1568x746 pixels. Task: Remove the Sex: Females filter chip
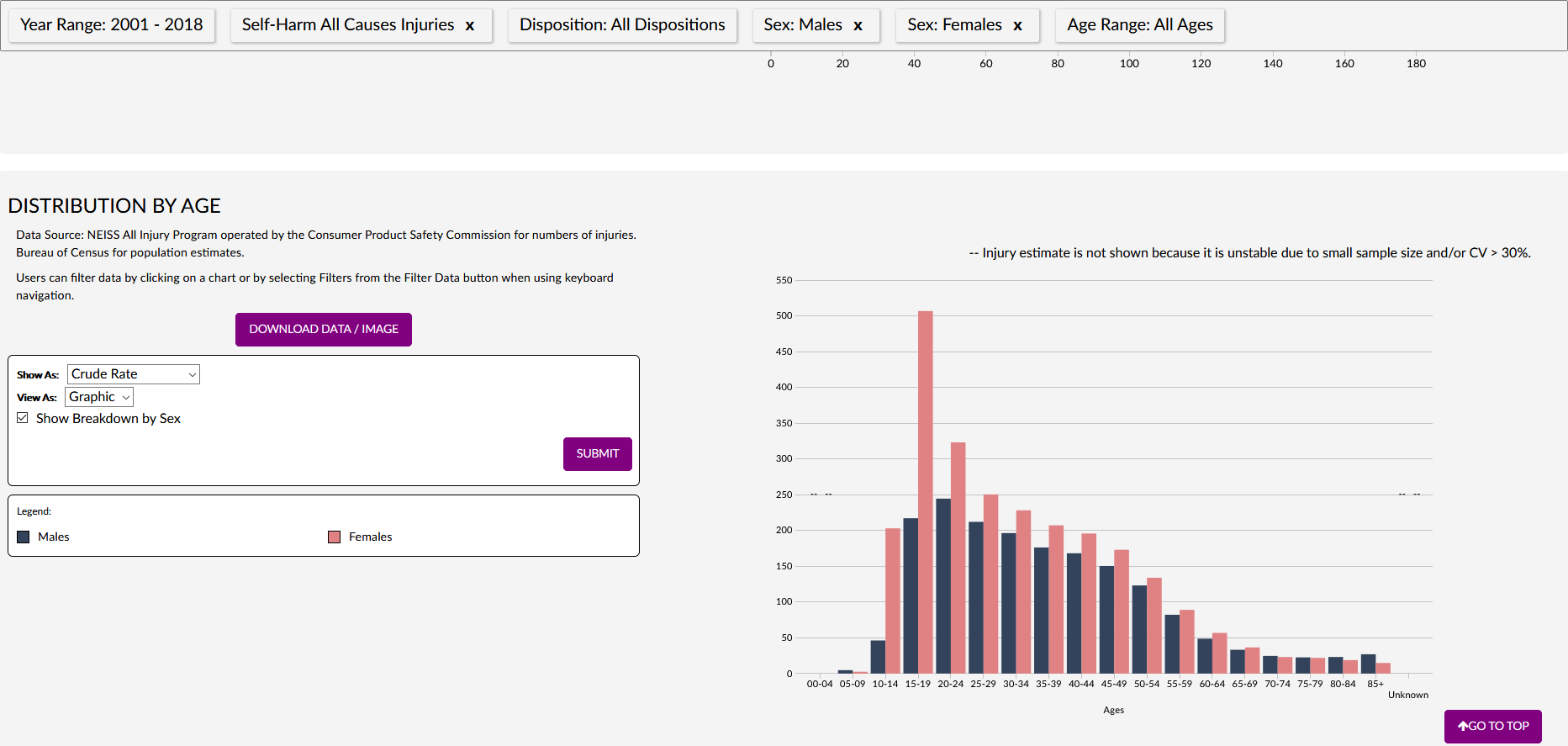click(1017, 26)
